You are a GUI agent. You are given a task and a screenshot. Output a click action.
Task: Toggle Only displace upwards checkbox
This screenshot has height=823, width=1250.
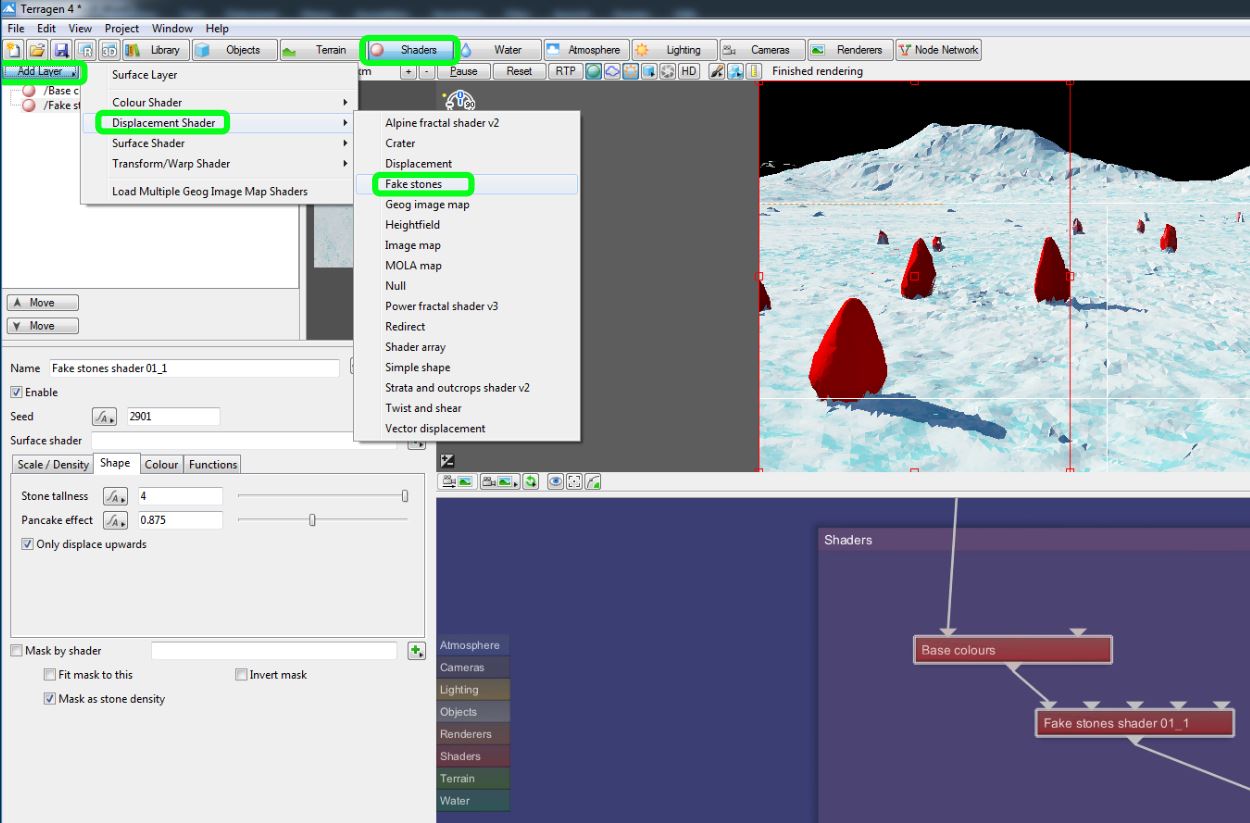(27, 544)
